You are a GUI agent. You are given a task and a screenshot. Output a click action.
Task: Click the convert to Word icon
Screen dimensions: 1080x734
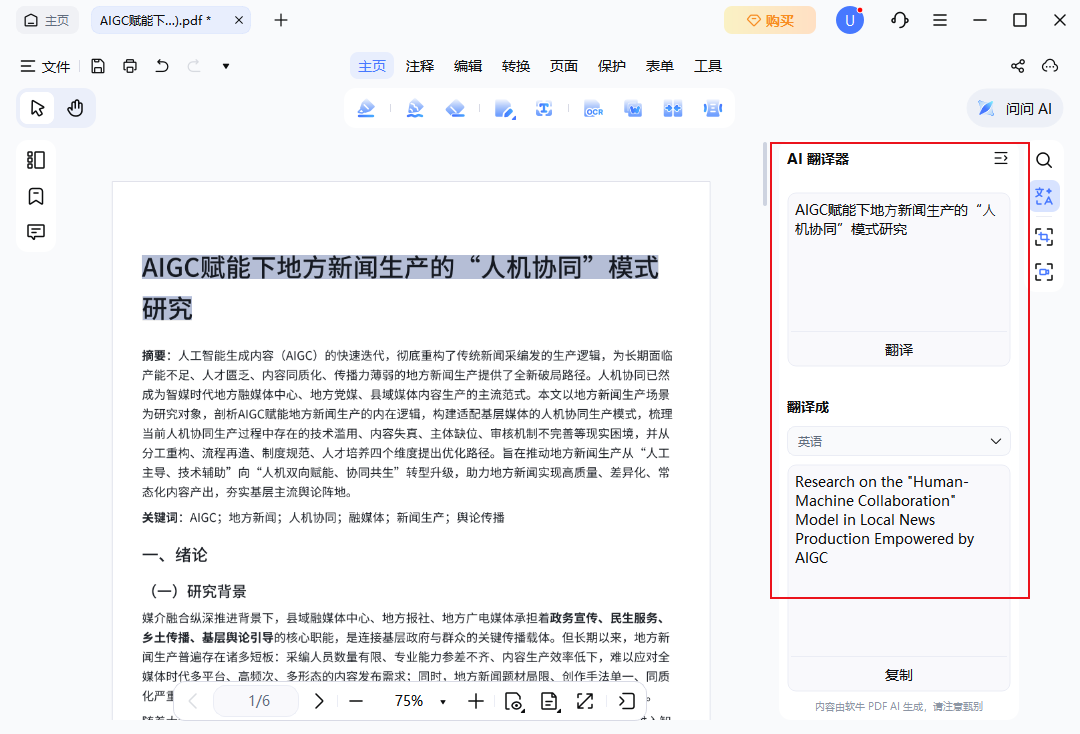pyautogui.click(x=633, y=109)
